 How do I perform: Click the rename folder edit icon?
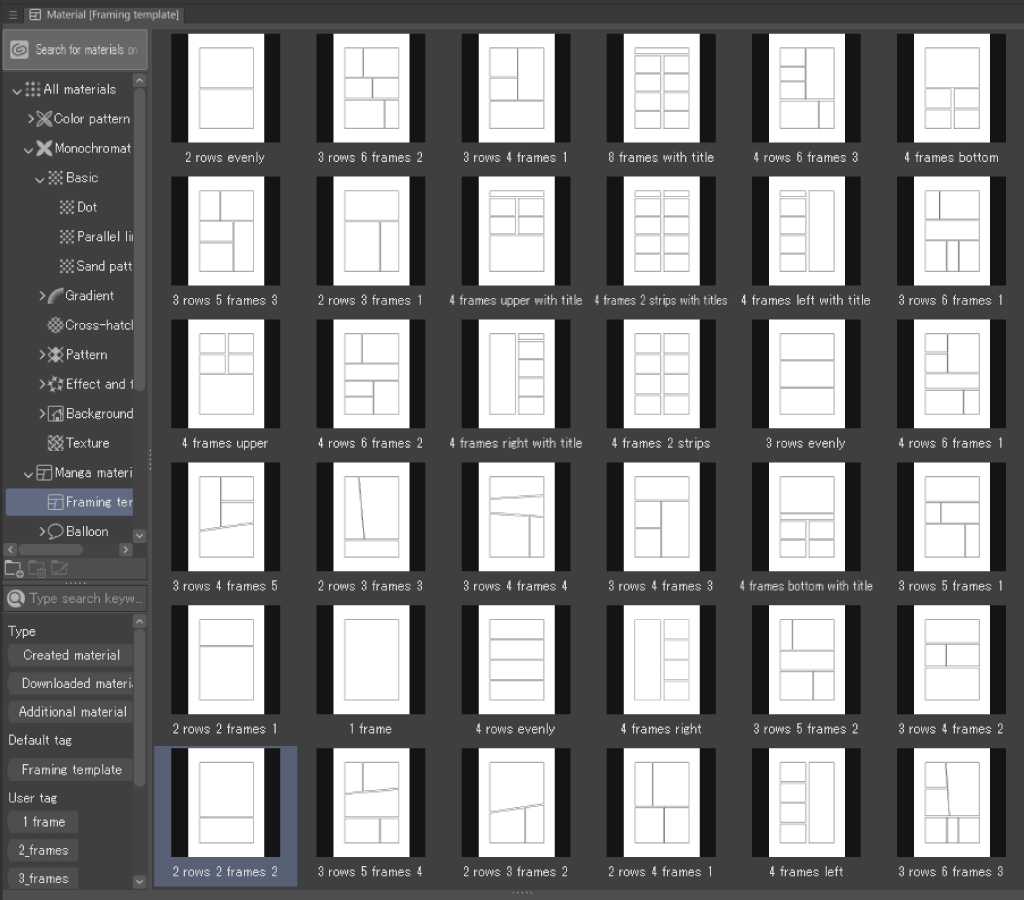[59, 569]
